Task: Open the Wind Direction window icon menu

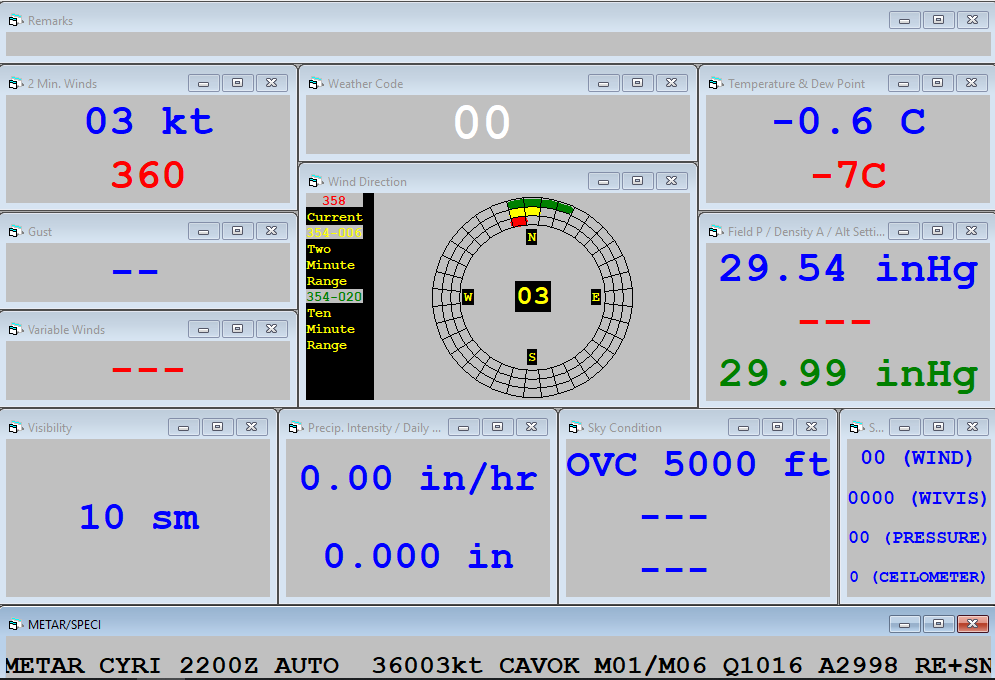Action: pos(315,182)
